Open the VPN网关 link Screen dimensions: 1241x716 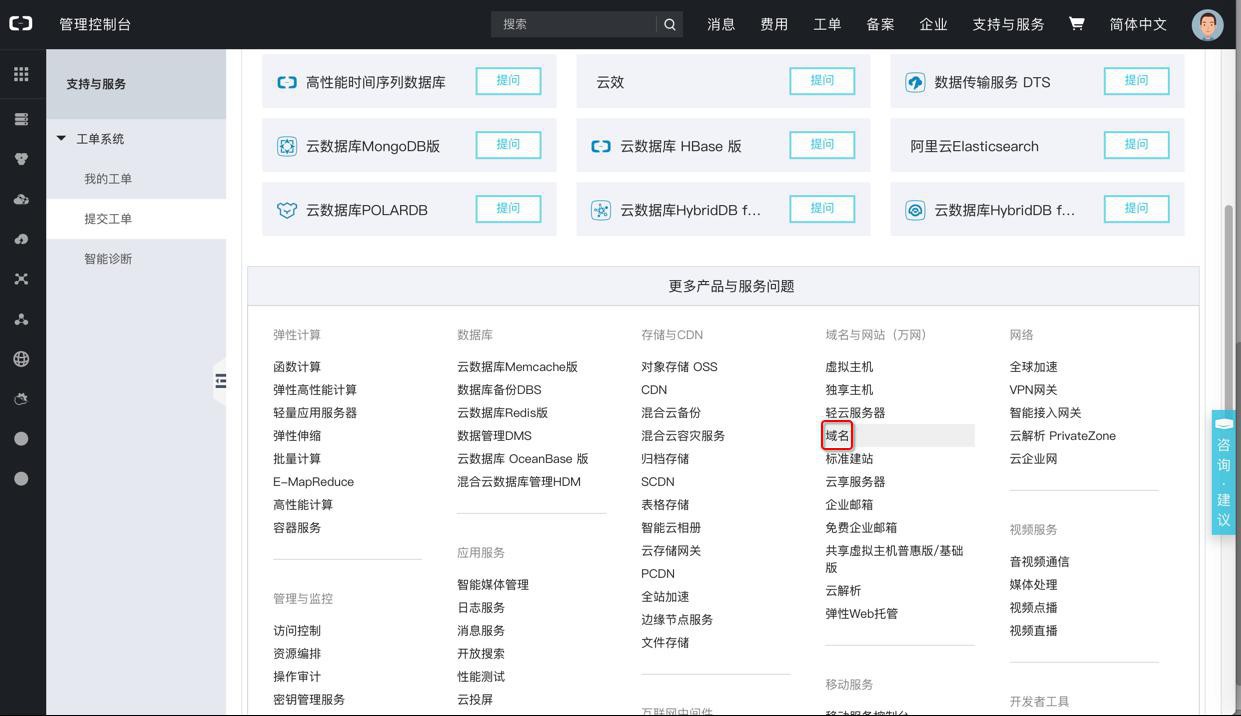point(1033,390)
